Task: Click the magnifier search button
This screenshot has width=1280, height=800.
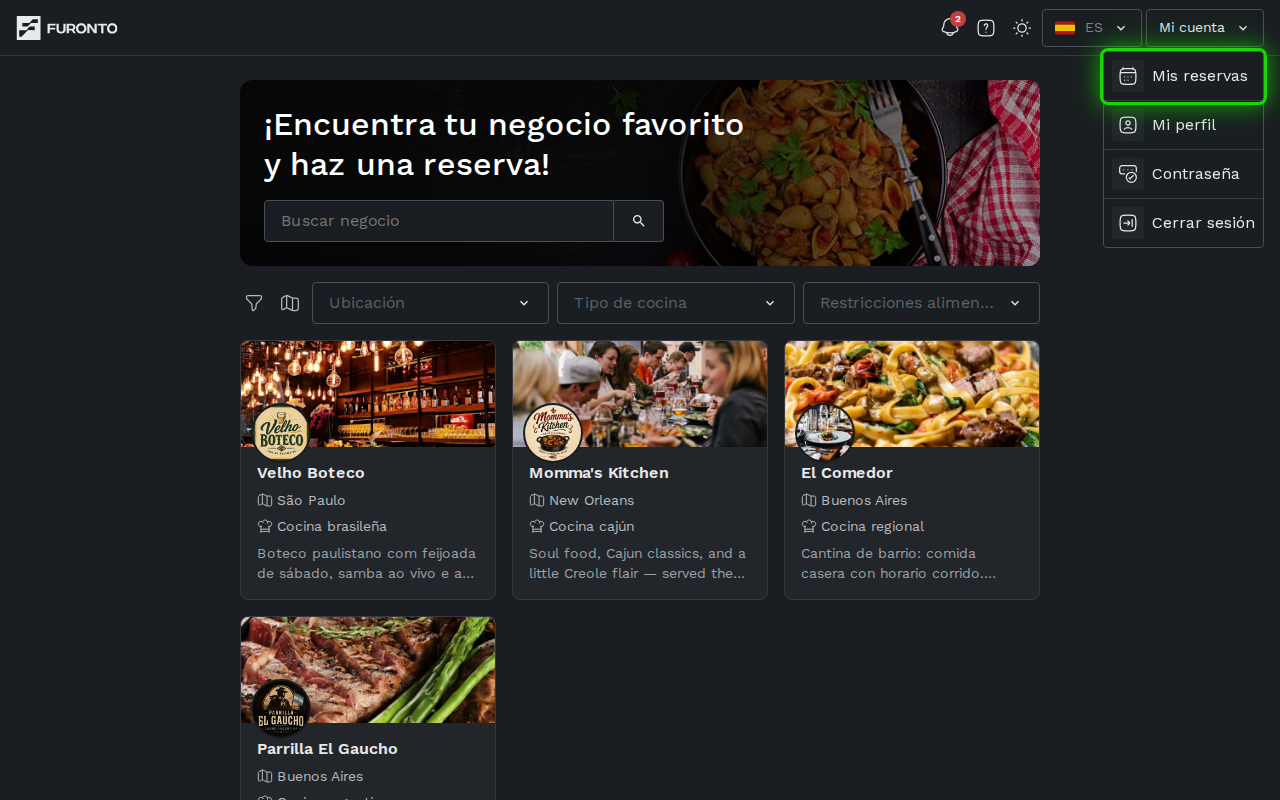Action: (639, 221)
